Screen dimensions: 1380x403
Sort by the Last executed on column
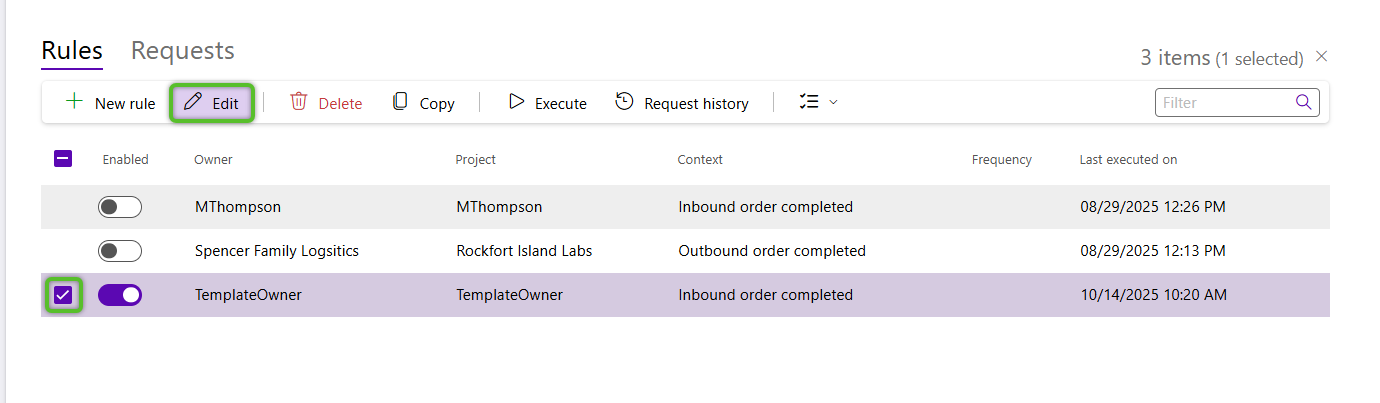click(1128, 160)
